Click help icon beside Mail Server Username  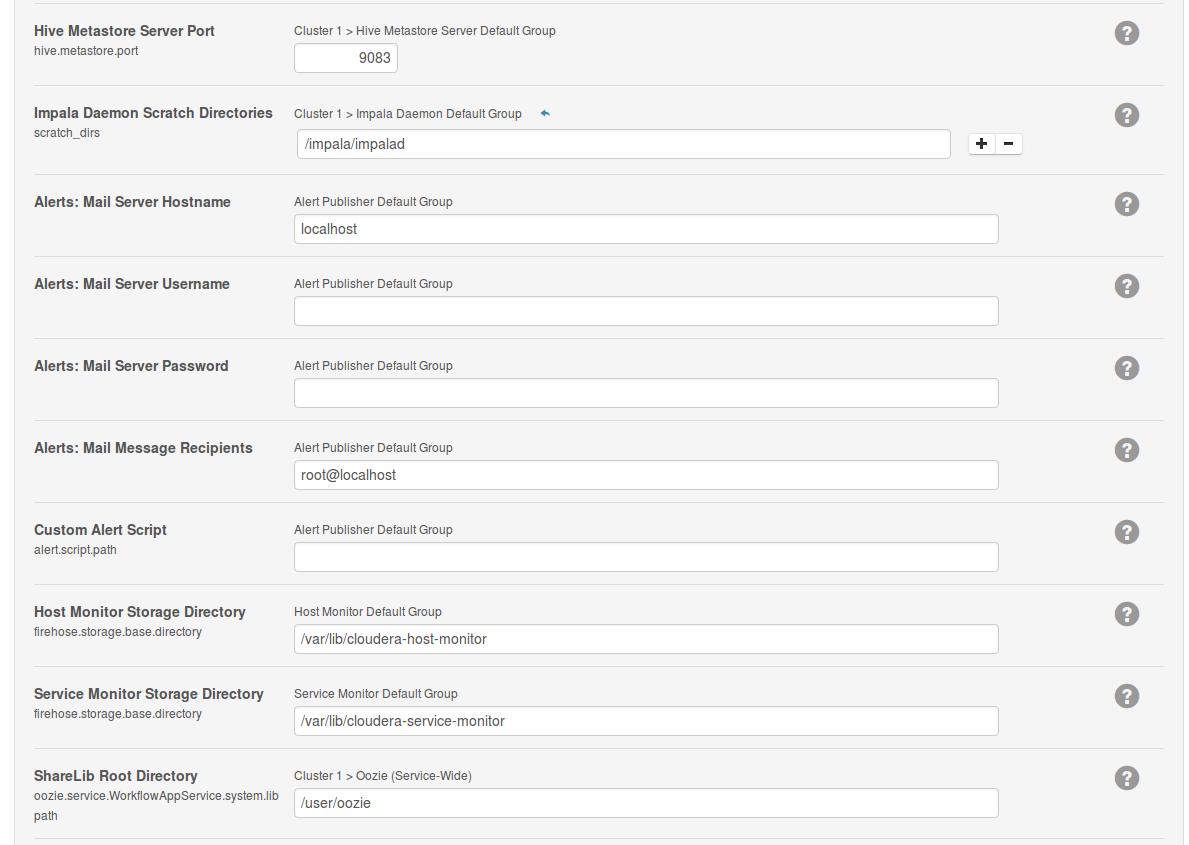pyautogui.click(x=1126, y=286)
